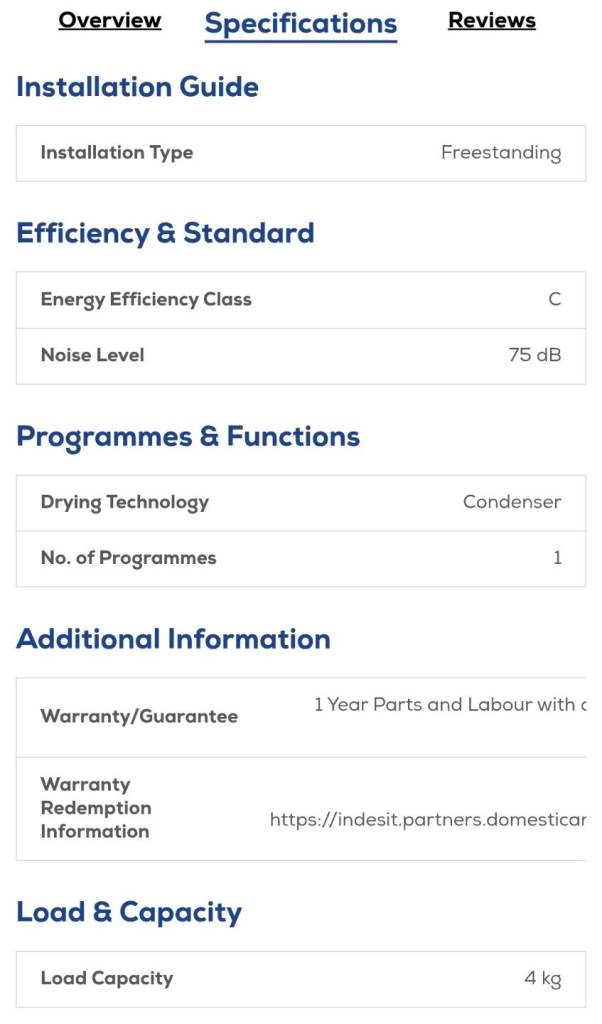Click the Additional Information heading
The image size is (602, 1024).
[173, 639]
